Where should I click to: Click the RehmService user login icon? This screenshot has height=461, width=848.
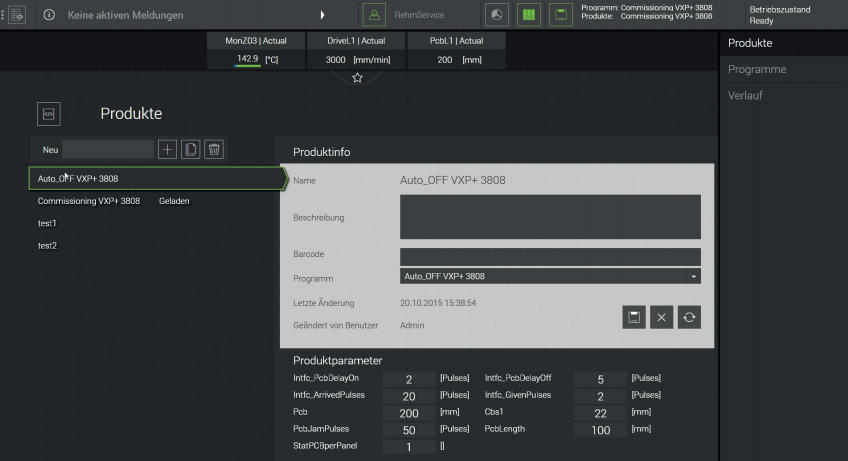374,15
